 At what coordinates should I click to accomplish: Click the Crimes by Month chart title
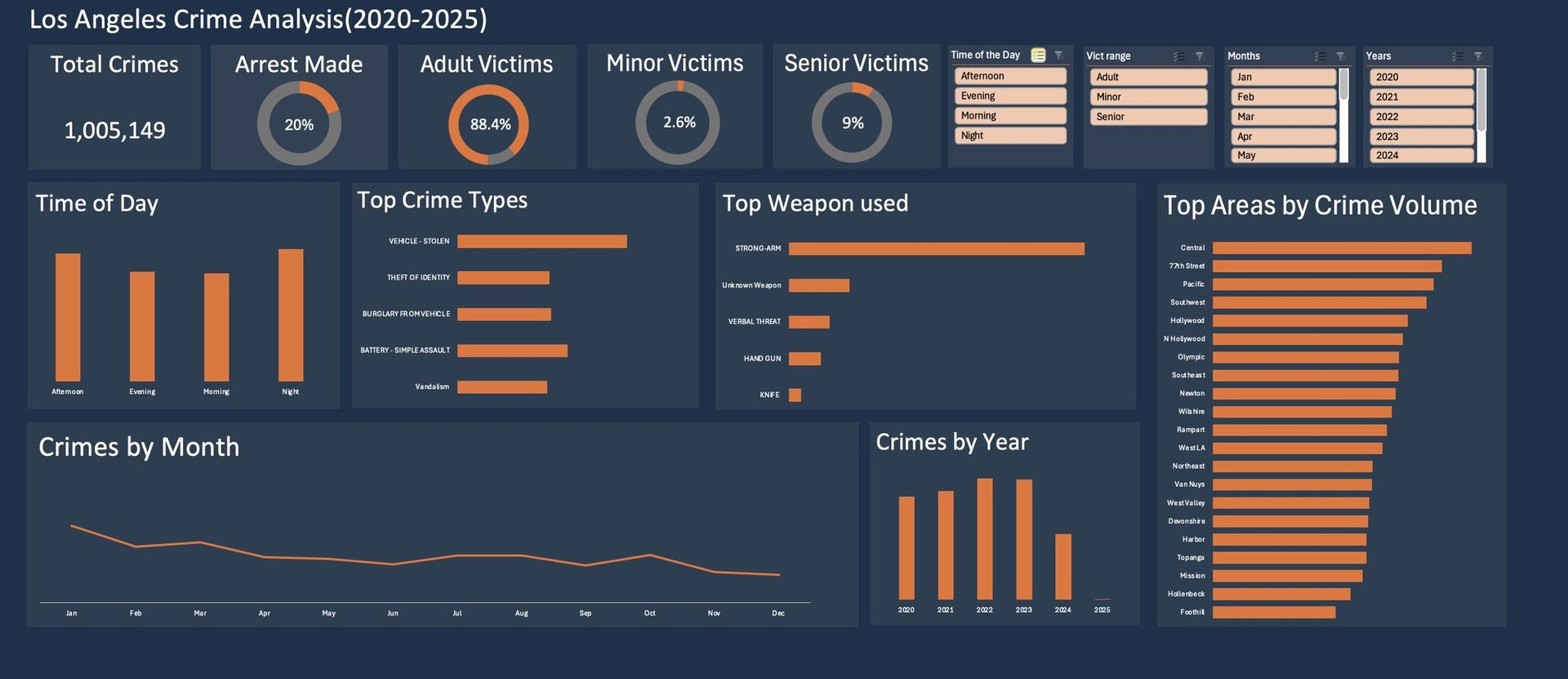(139, 447)
